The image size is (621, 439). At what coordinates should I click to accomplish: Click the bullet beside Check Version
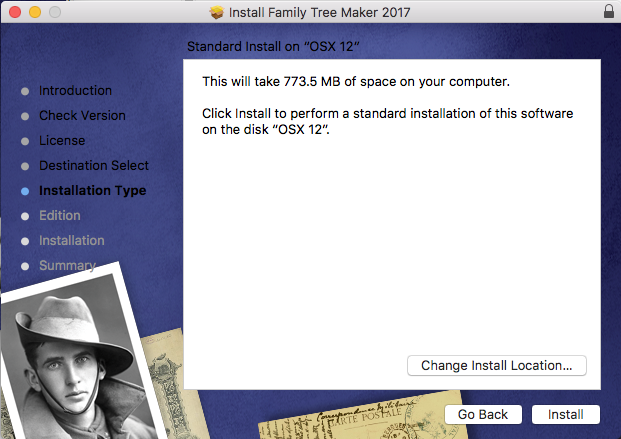point(25,116)
